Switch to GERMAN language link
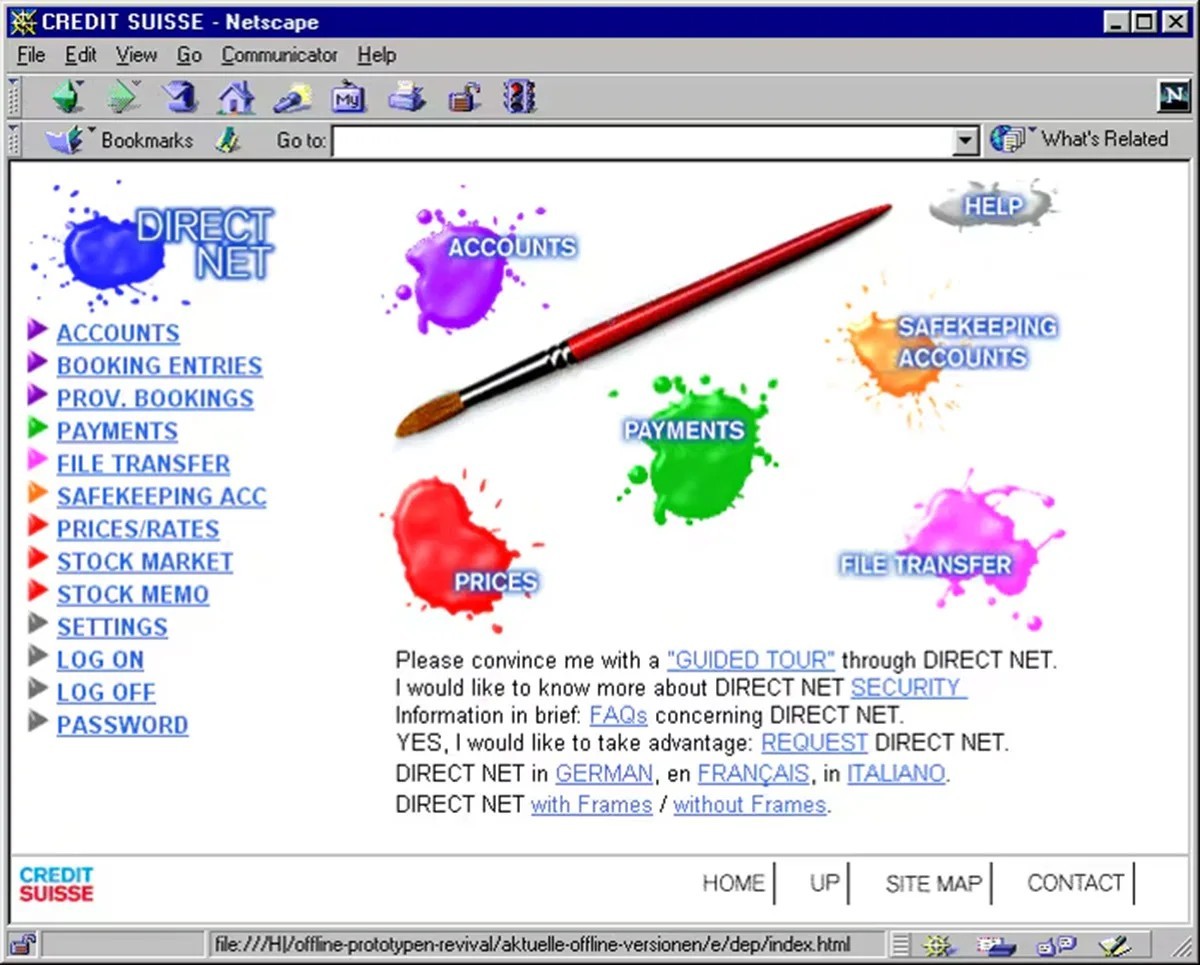 click(x=604, y=774)
